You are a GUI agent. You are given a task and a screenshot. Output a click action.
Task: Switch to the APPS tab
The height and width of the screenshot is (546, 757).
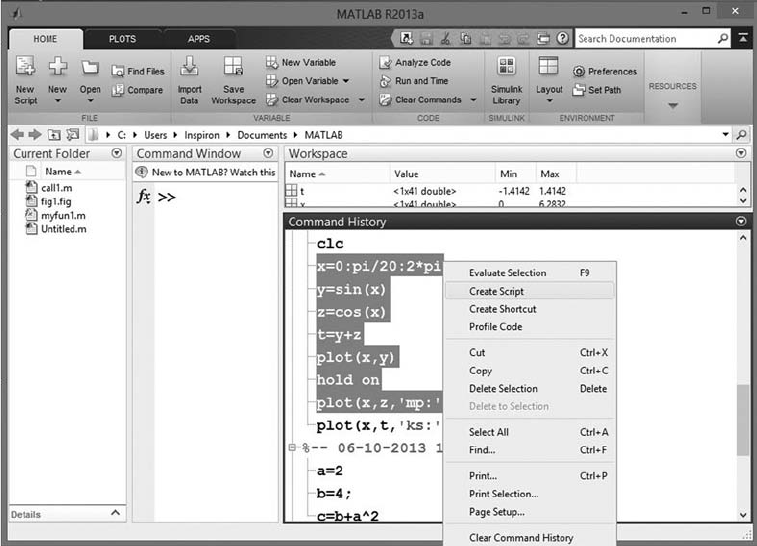tap(199, 39)
